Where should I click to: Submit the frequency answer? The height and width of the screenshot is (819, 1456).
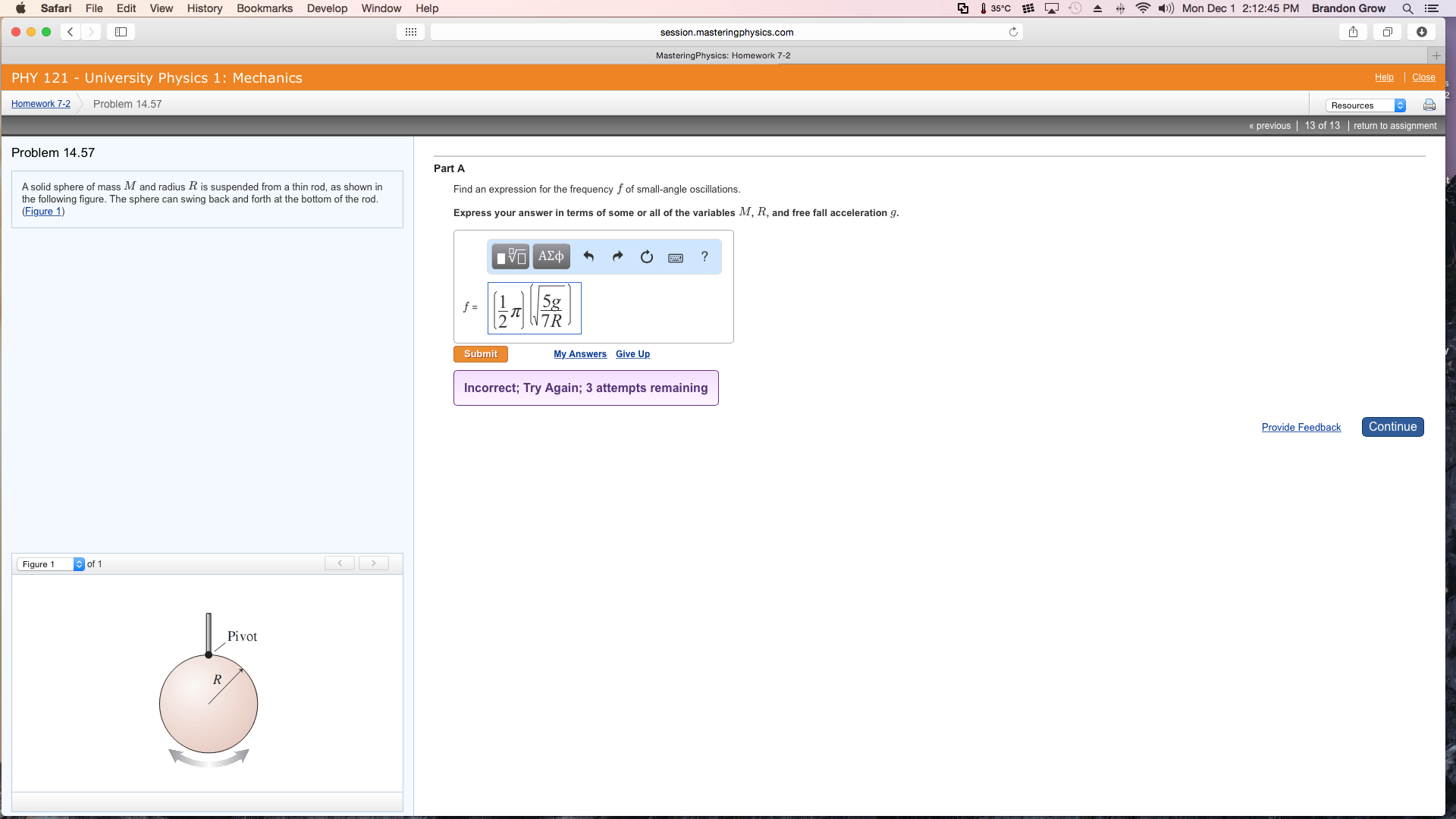pyautogui.click(x=480, y=353)
